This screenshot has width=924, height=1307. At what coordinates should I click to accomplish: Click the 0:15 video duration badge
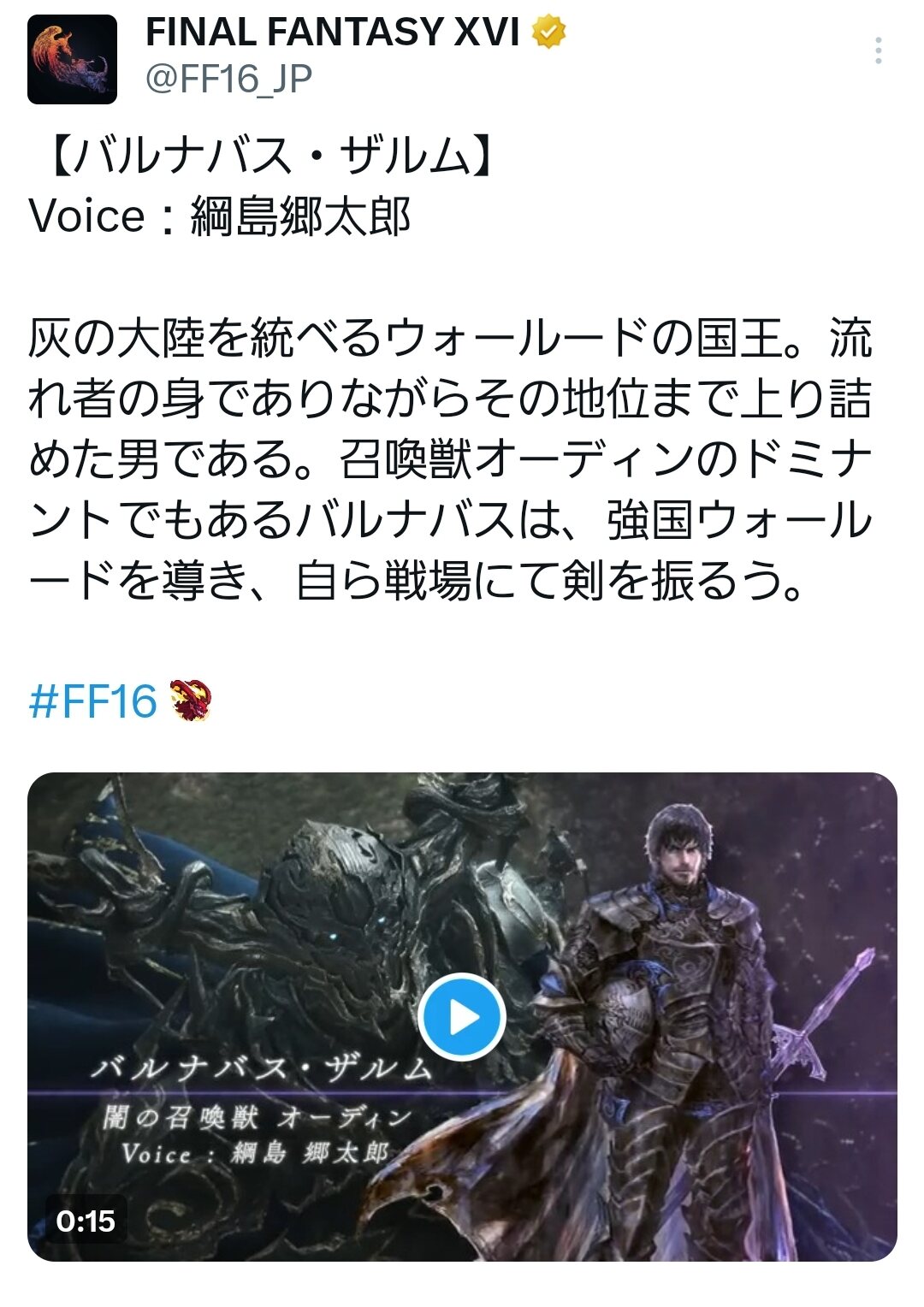tap(86, 1221)
